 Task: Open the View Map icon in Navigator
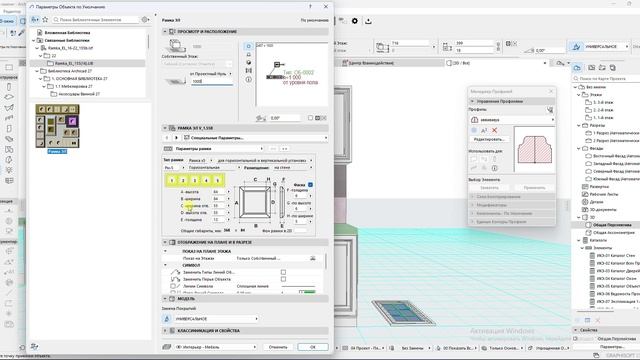[591, 68]
